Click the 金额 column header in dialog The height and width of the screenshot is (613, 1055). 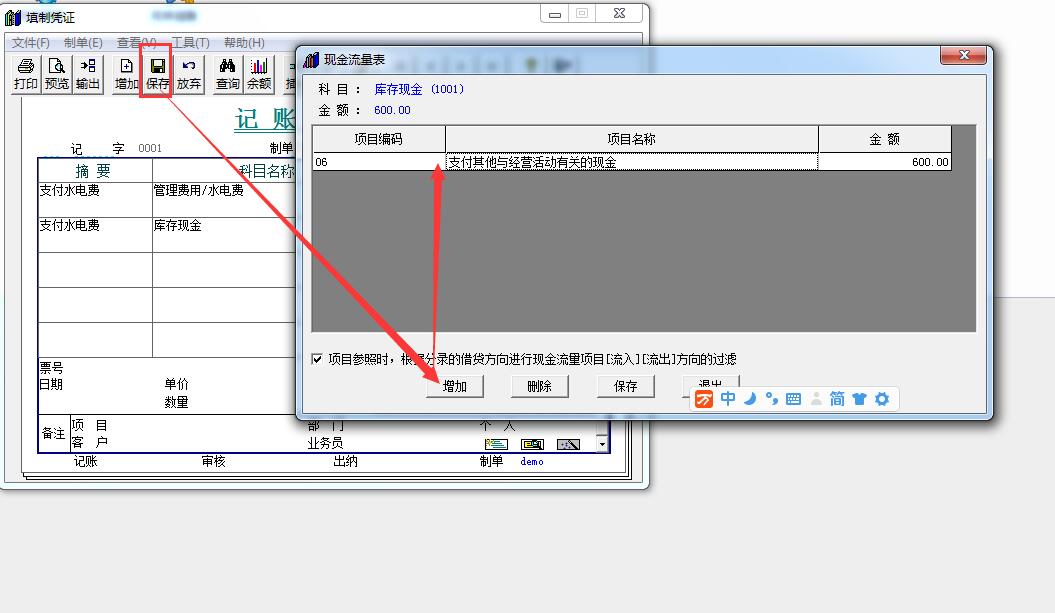885,139
